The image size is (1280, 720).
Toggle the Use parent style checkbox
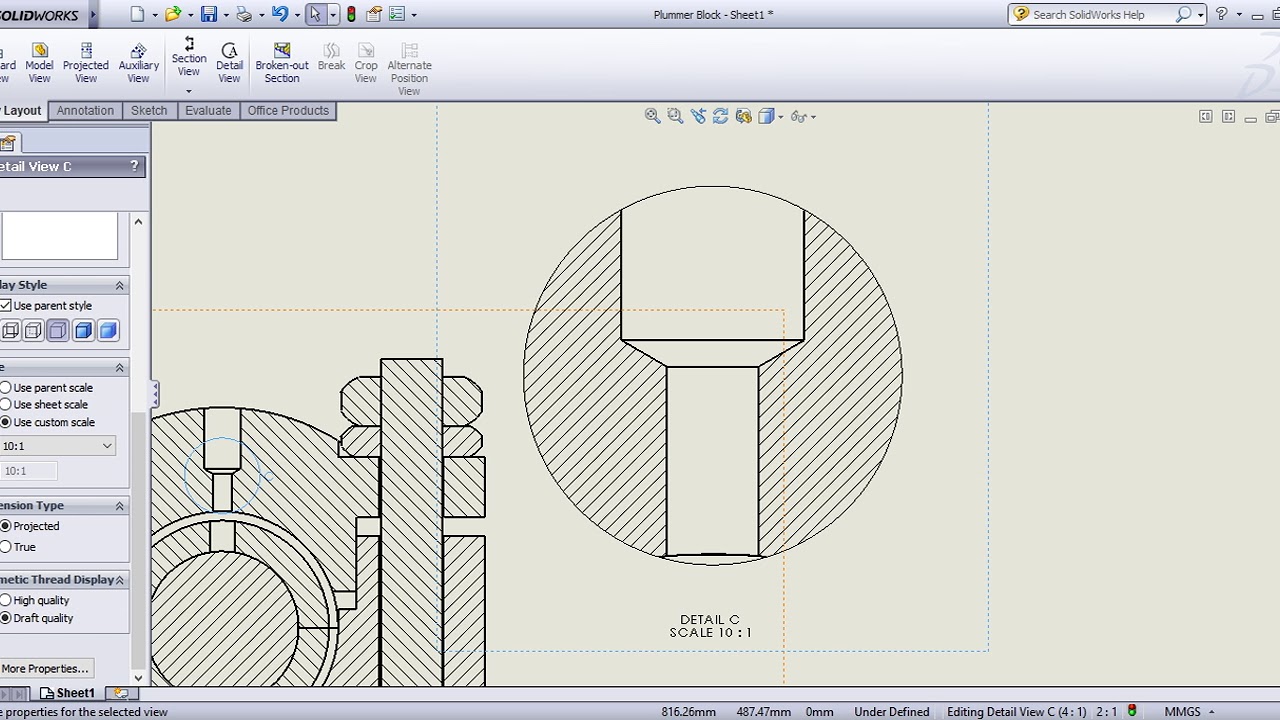click(x=6, y=305)
